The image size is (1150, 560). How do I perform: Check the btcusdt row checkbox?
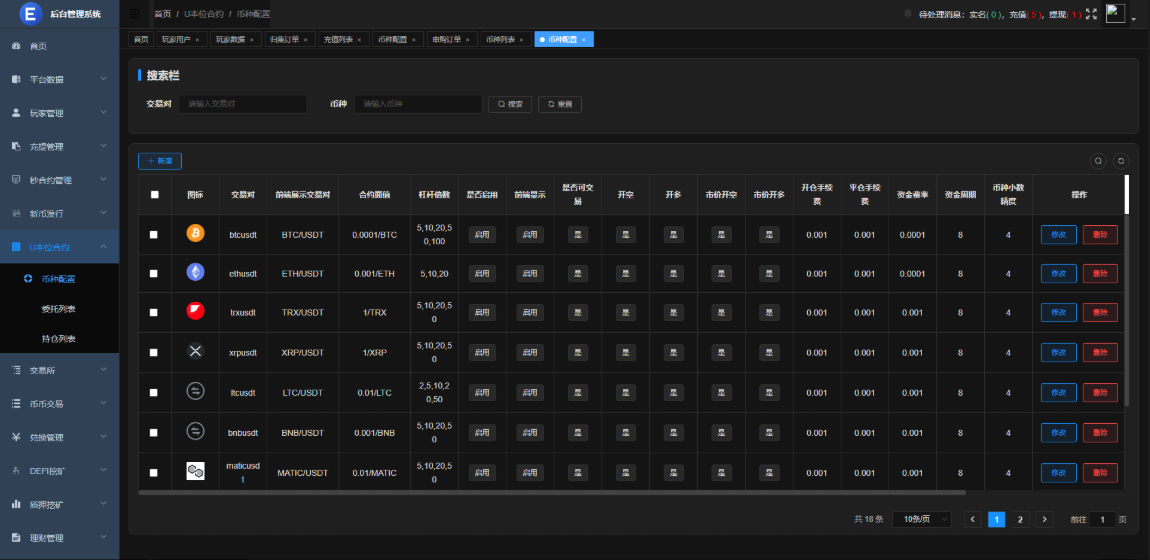(x=154, y=234)
